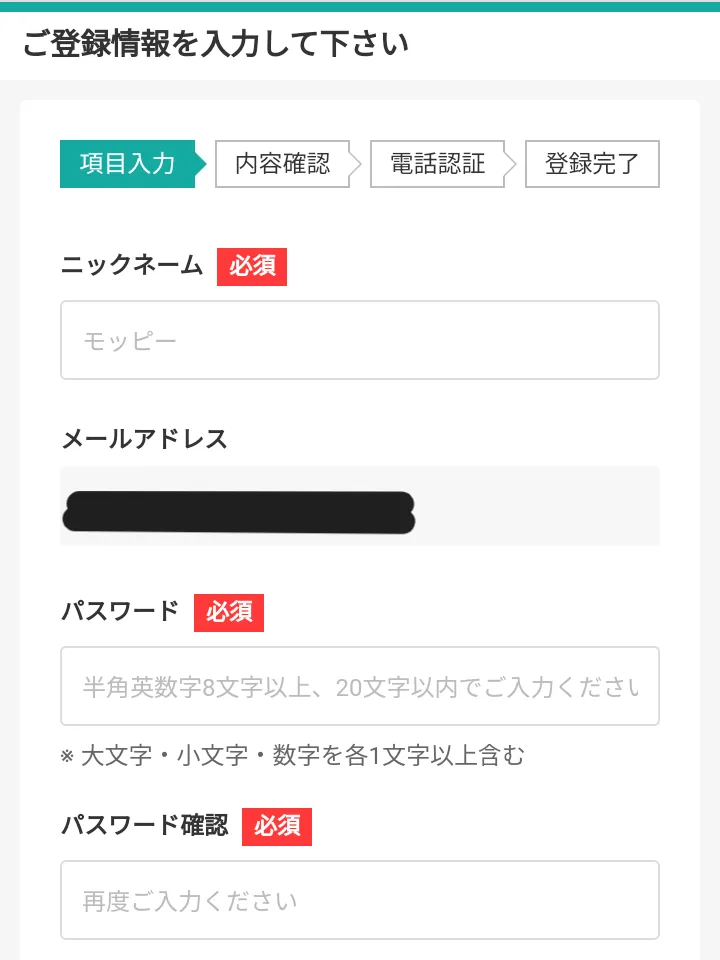
Task: Click the メールアドレス field label
Action: [144, 439]
